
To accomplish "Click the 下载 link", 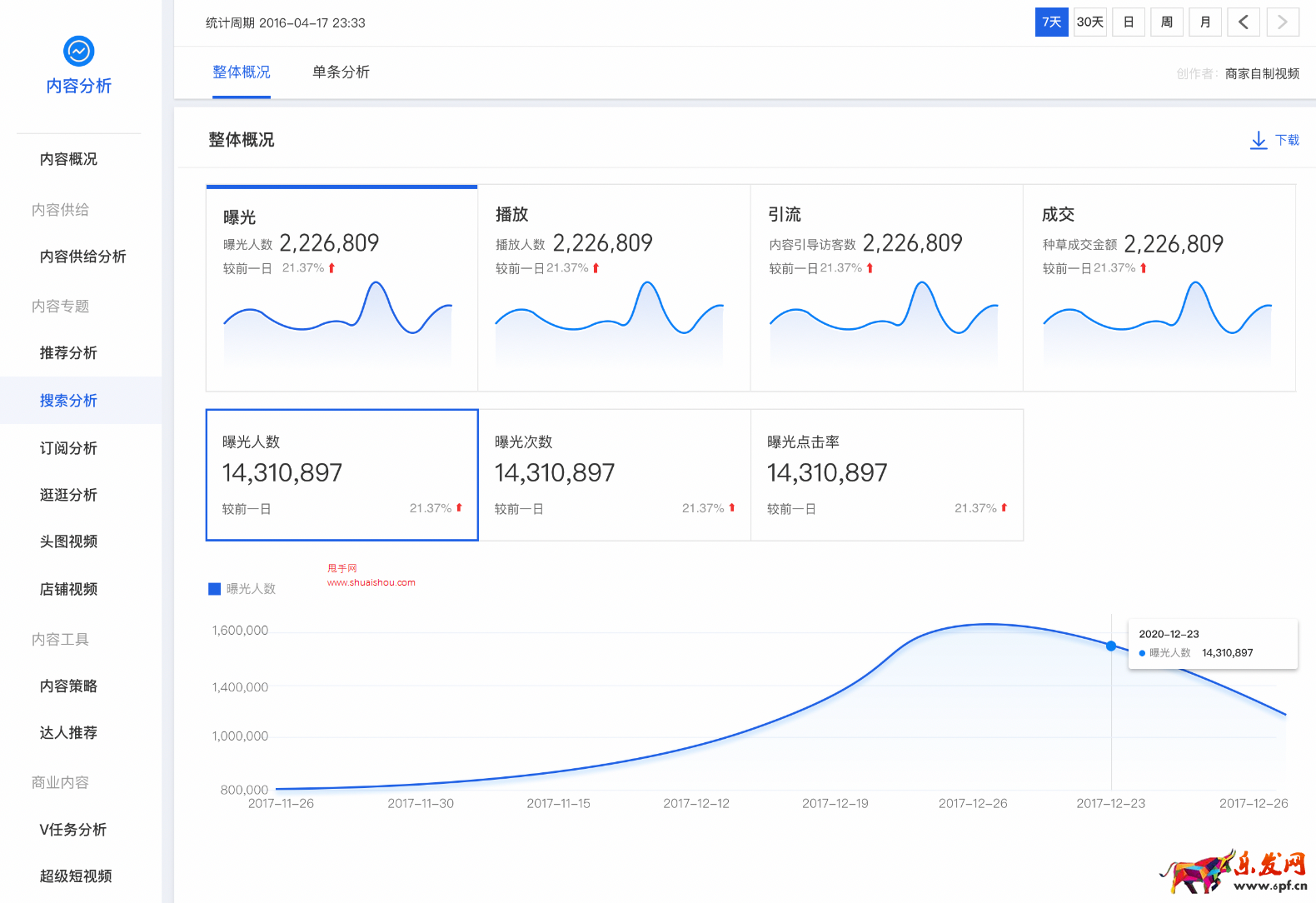I will click(x=1287, y=140).
